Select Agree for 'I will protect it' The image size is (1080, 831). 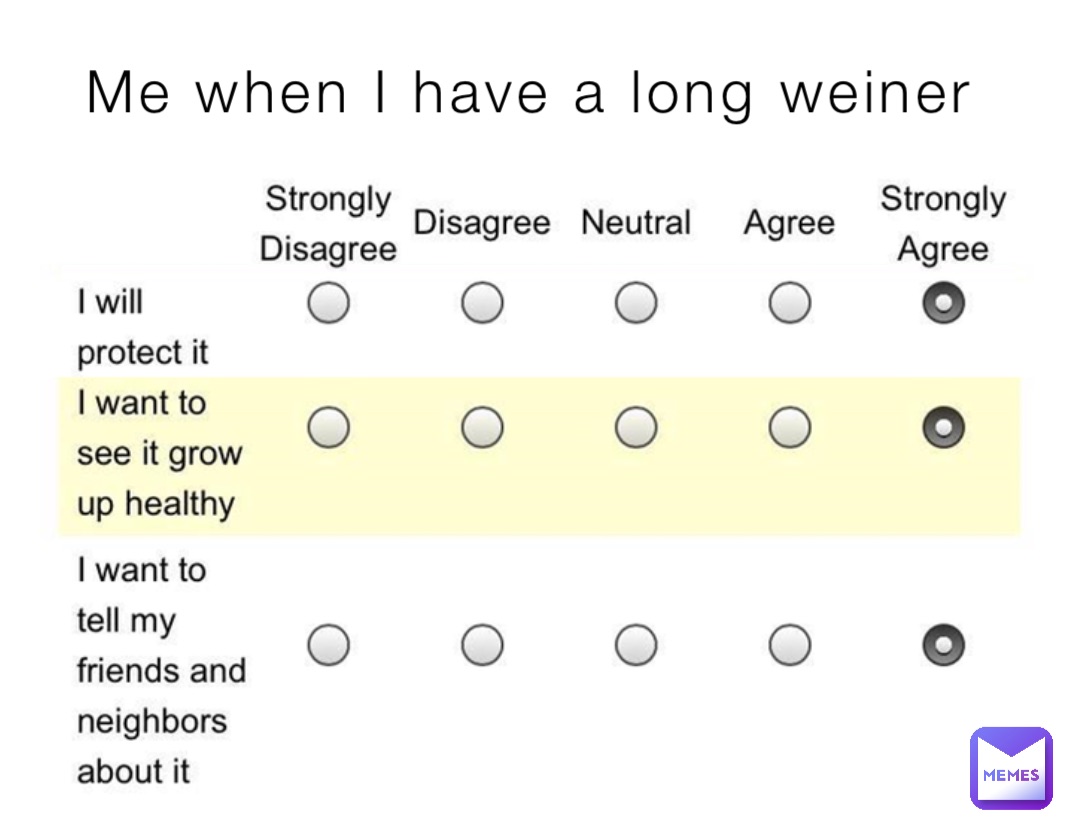789,303
